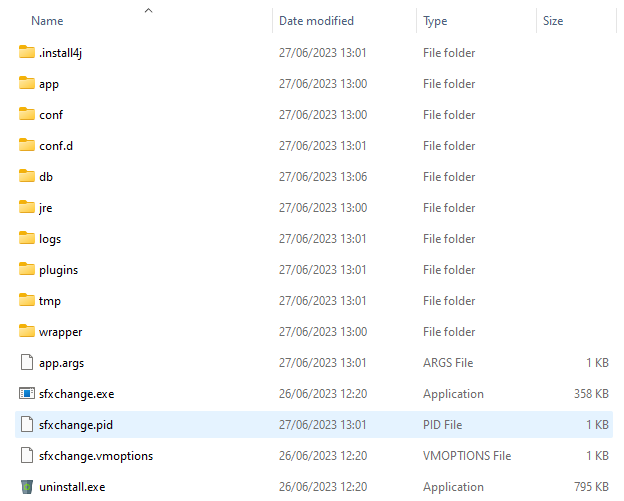The height and width of the screenshot is (501, 624).
Task: Click the wrapper folder name
Action: point(60,332)
